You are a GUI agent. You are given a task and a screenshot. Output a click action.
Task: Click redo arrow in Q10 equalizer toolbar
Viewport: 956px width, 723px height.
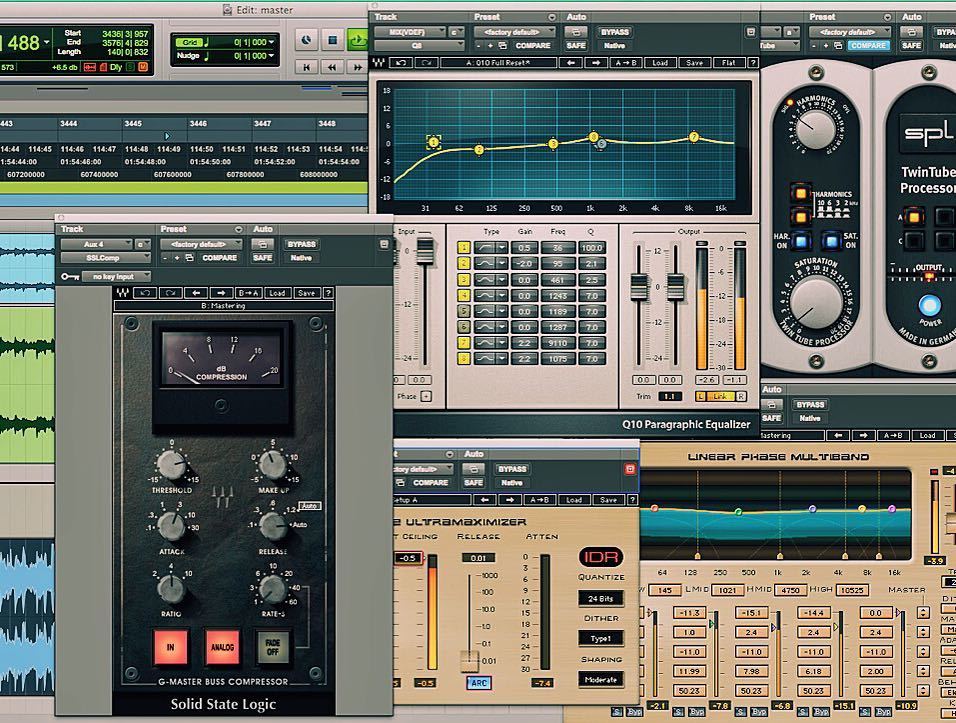pyautogui.click(x=426, y=63)
